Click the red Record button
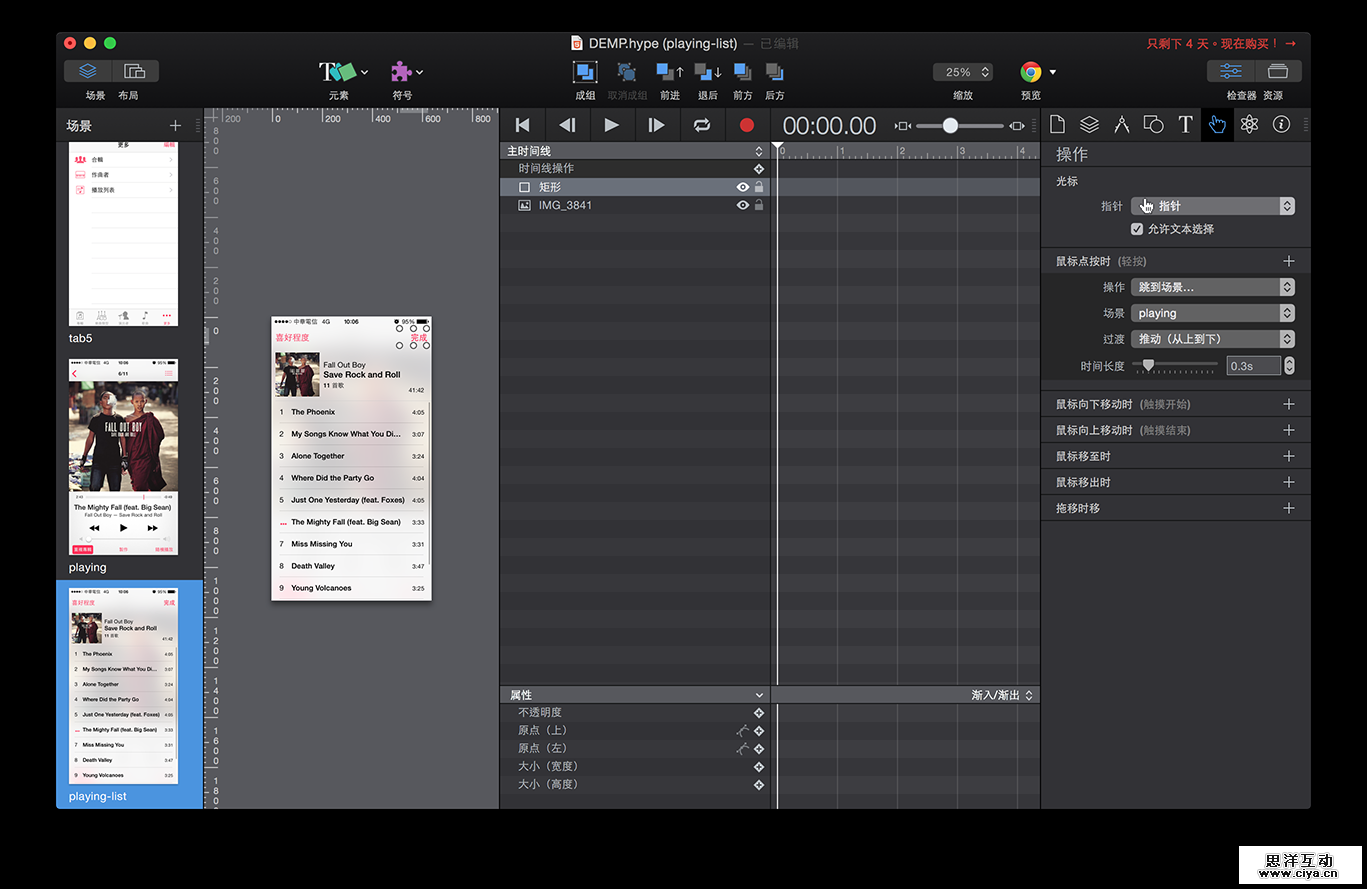The width and height of the screenshot is (1367, 889). [x=746, y=125]
